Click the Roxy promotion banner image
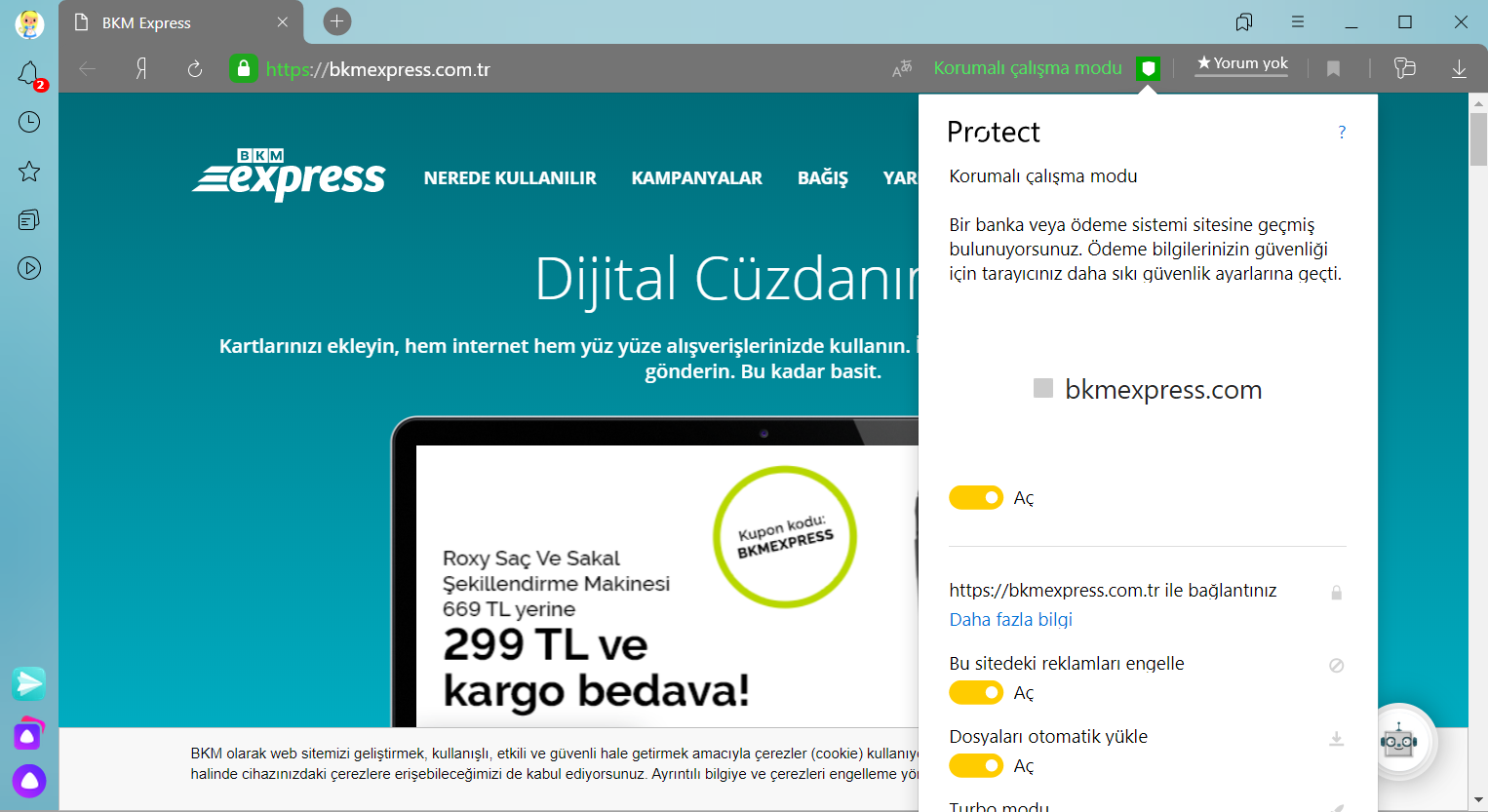1488x812 pixels. (x=667, y=585)
